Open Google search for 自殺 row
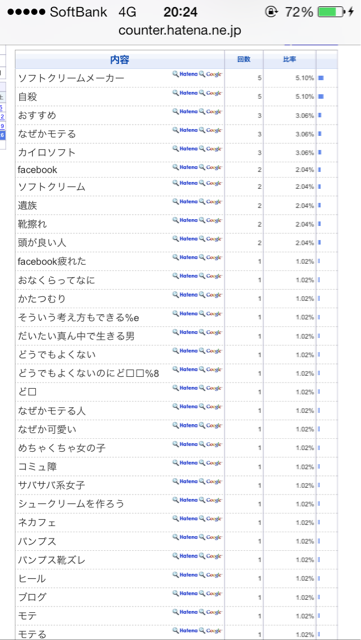Viewport: 361px width, 640px height. click(210, 93)
